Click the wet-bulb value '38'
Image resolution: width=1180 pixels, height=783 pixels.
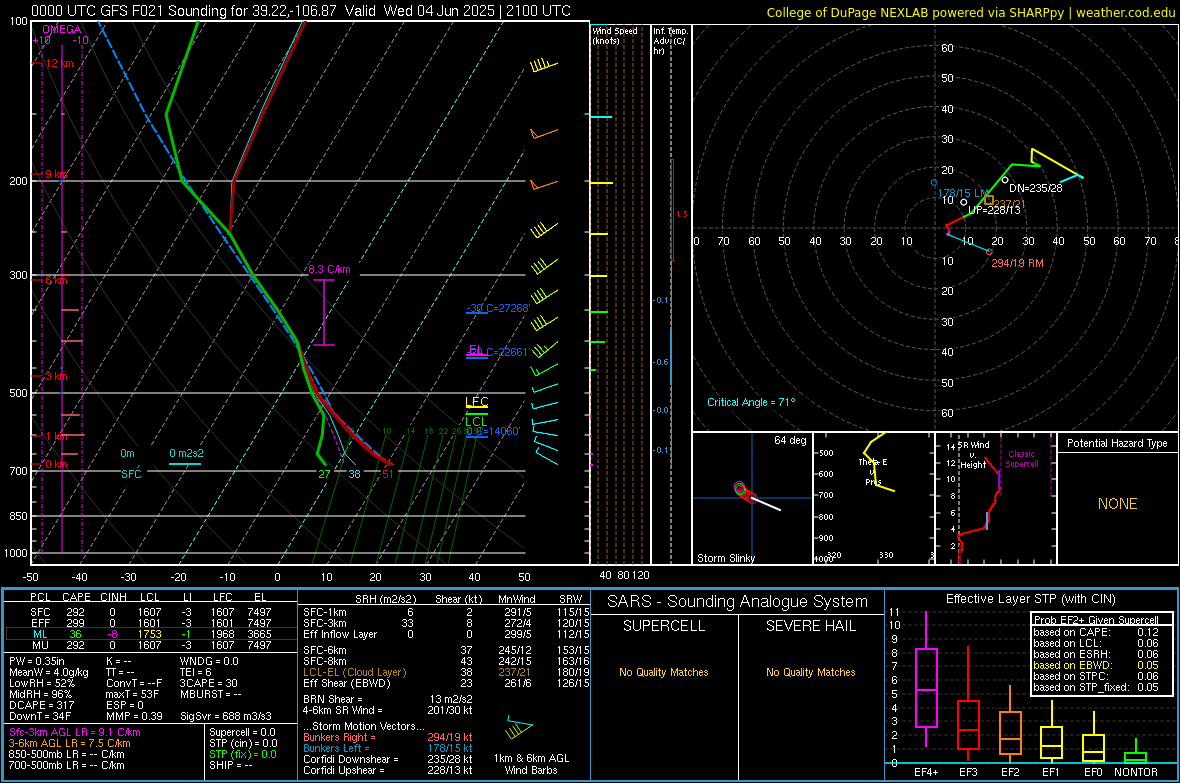tap(354, 474)
